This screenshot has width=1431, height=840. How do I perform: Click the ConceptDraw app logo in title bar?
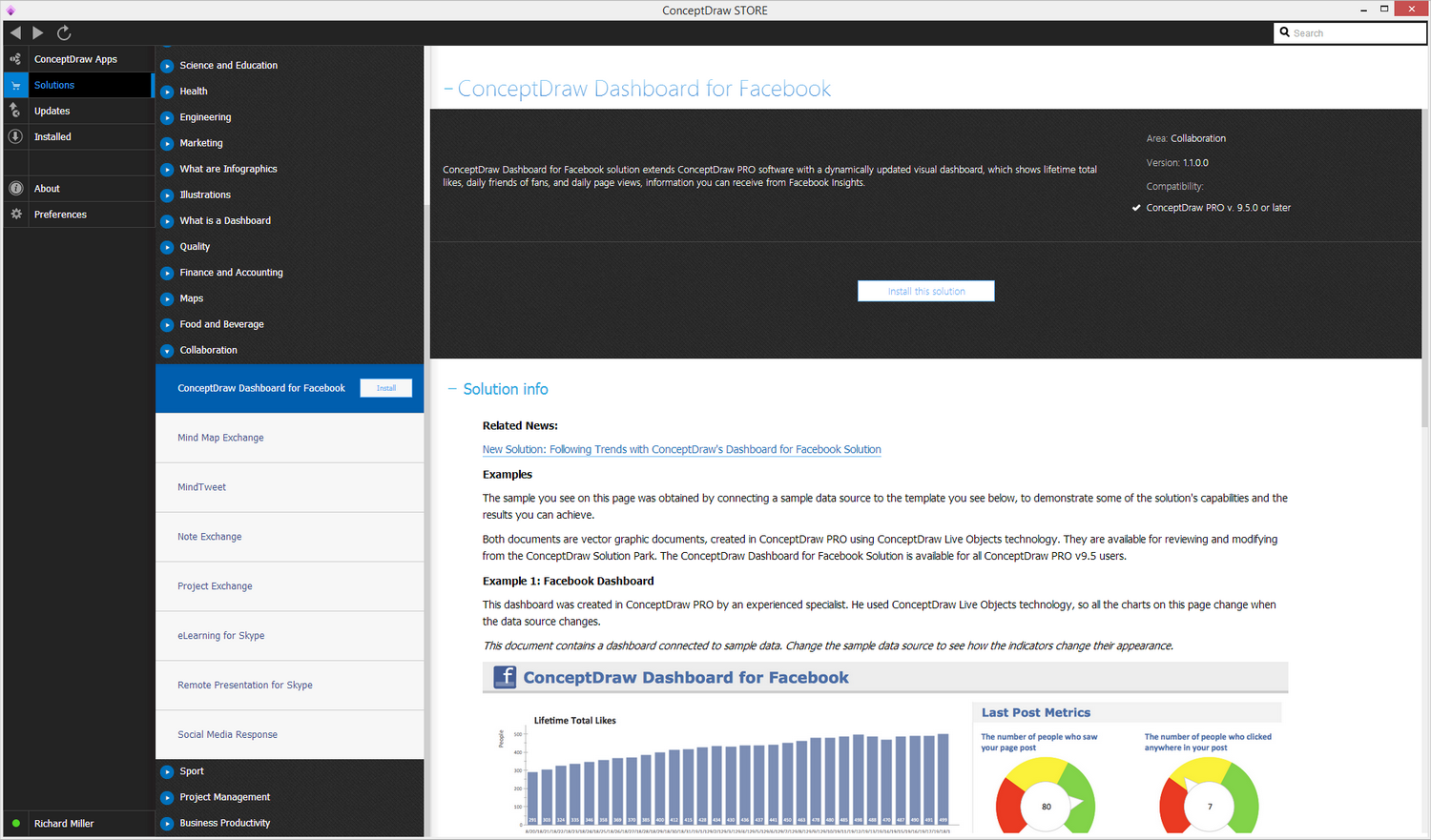[x=10, y=10]
